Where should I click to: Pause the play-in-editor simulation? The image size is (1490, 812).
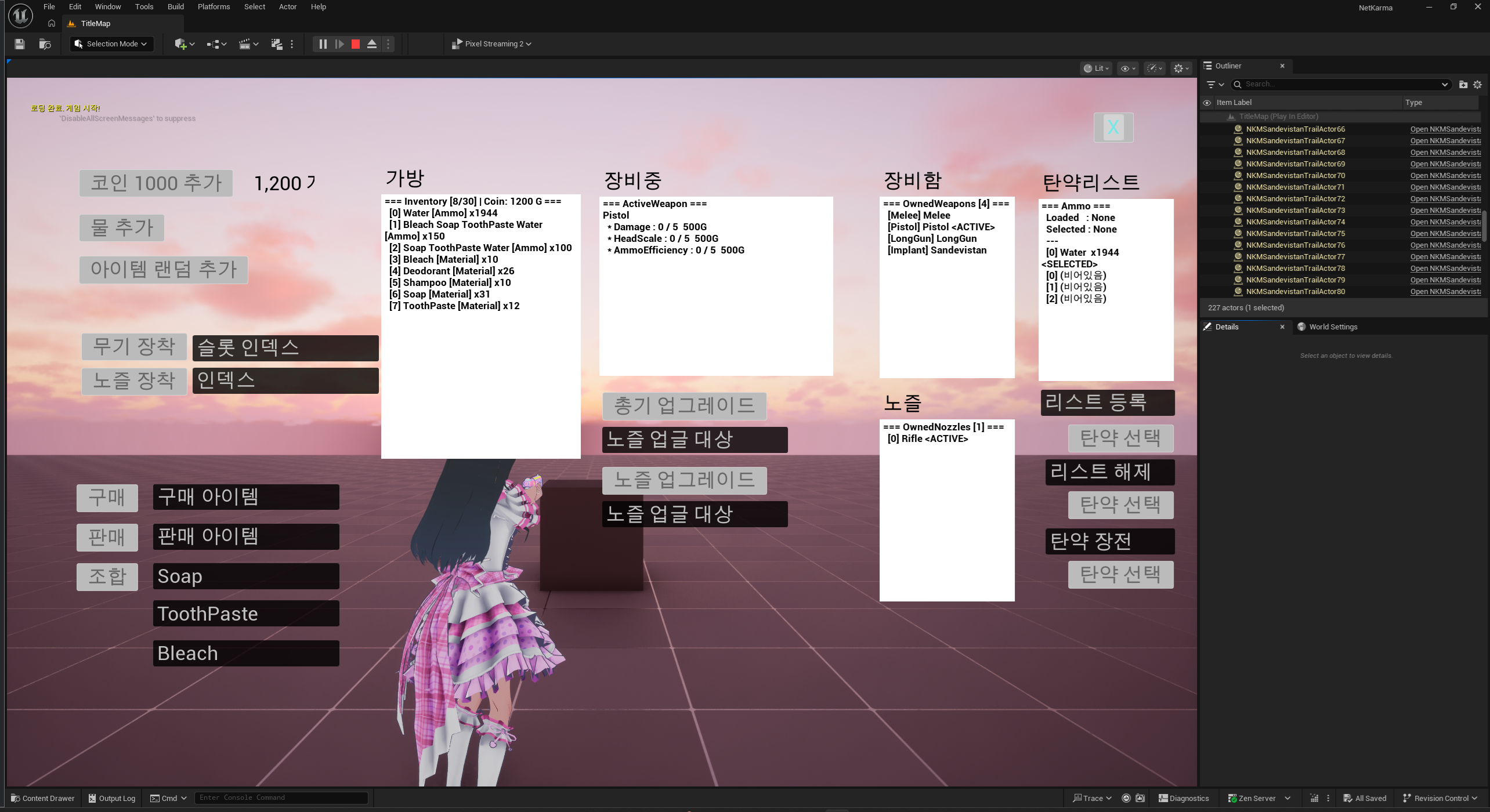click(x=323, y=44)
